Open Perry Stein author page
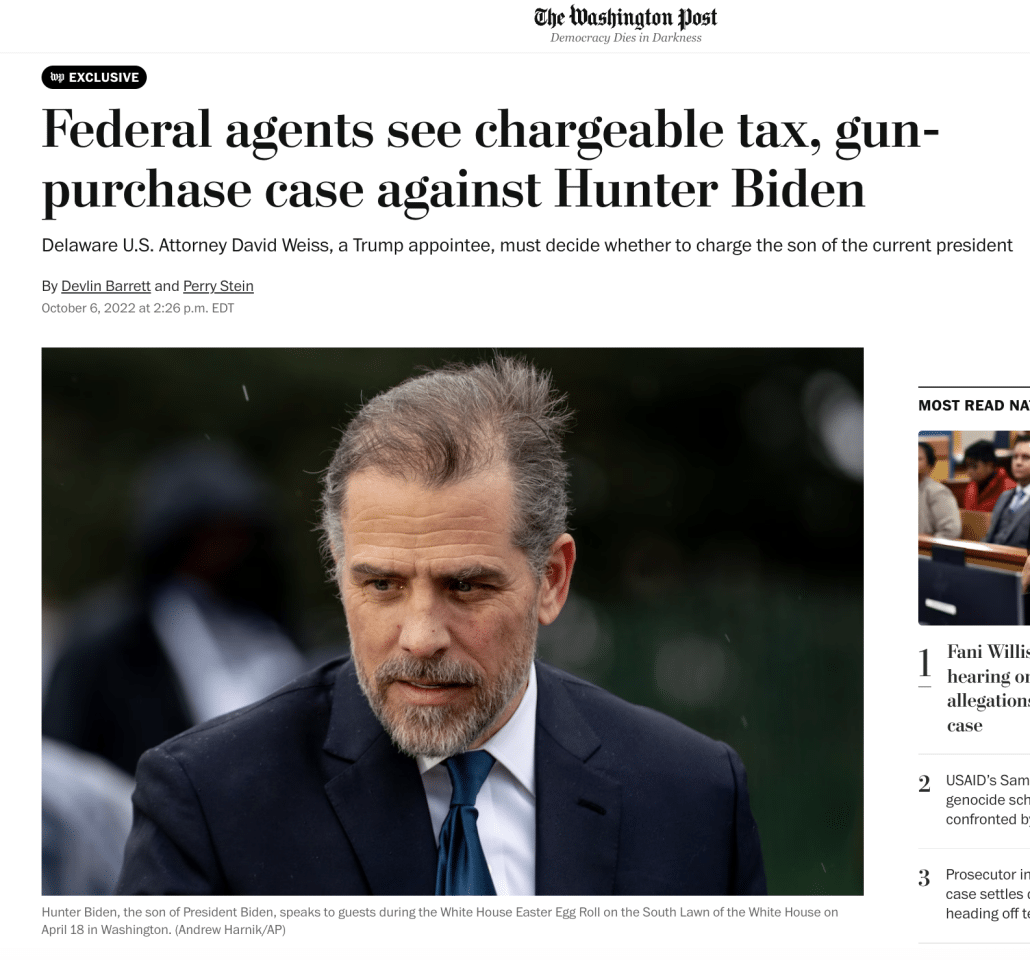 [x=218, y=286]
